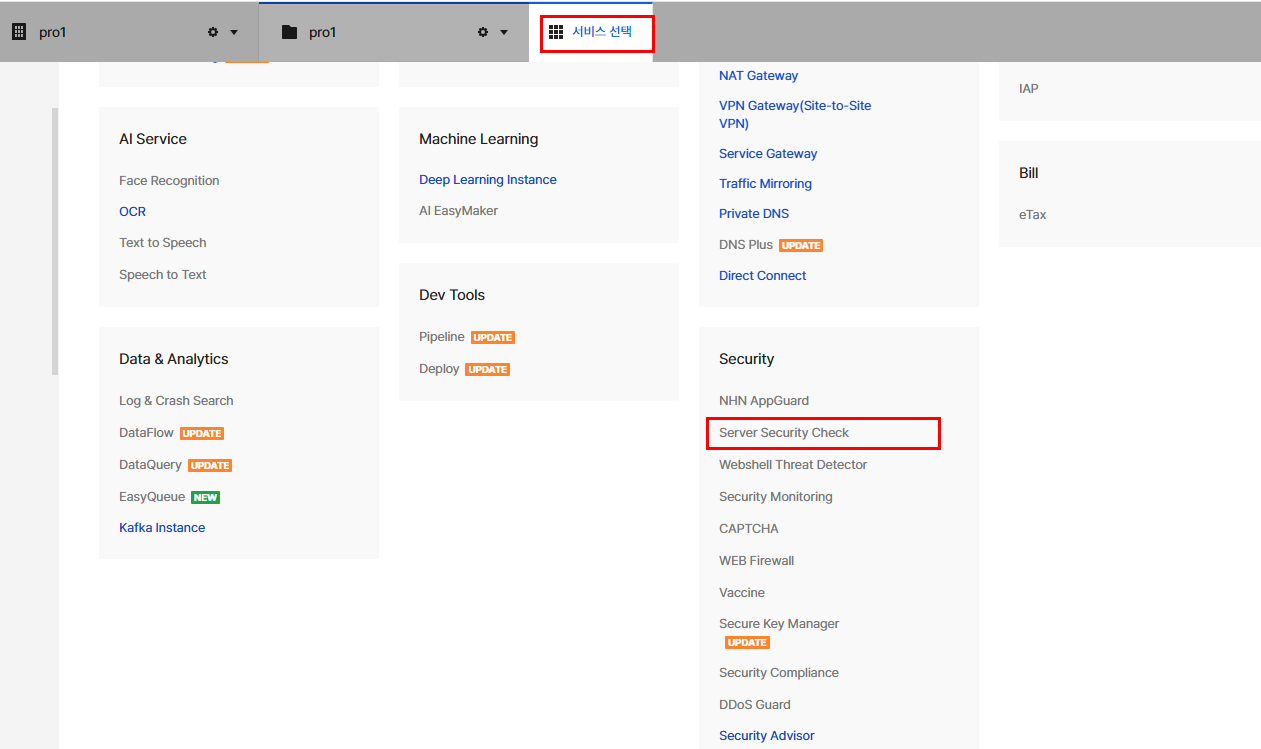
Task: Open WEB Firewall
Action: coord(756,561)
